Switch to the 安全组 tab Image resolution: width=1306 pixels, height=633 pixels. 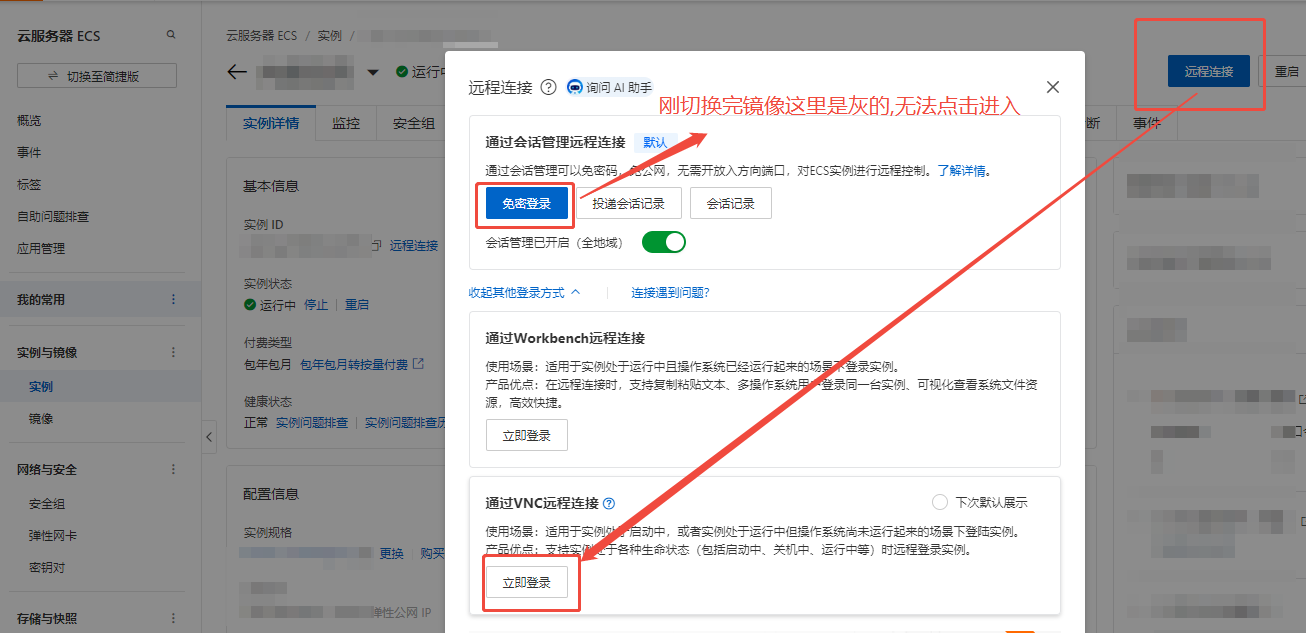point(413,123)
